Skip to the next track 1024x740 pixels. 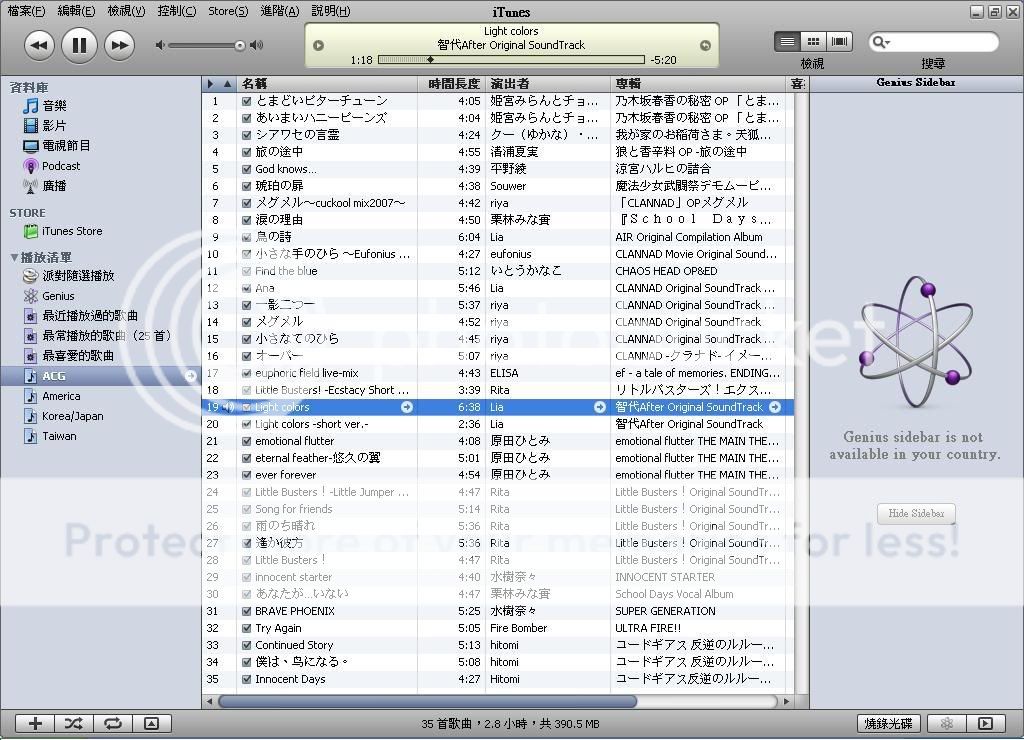tap(119, 44)
